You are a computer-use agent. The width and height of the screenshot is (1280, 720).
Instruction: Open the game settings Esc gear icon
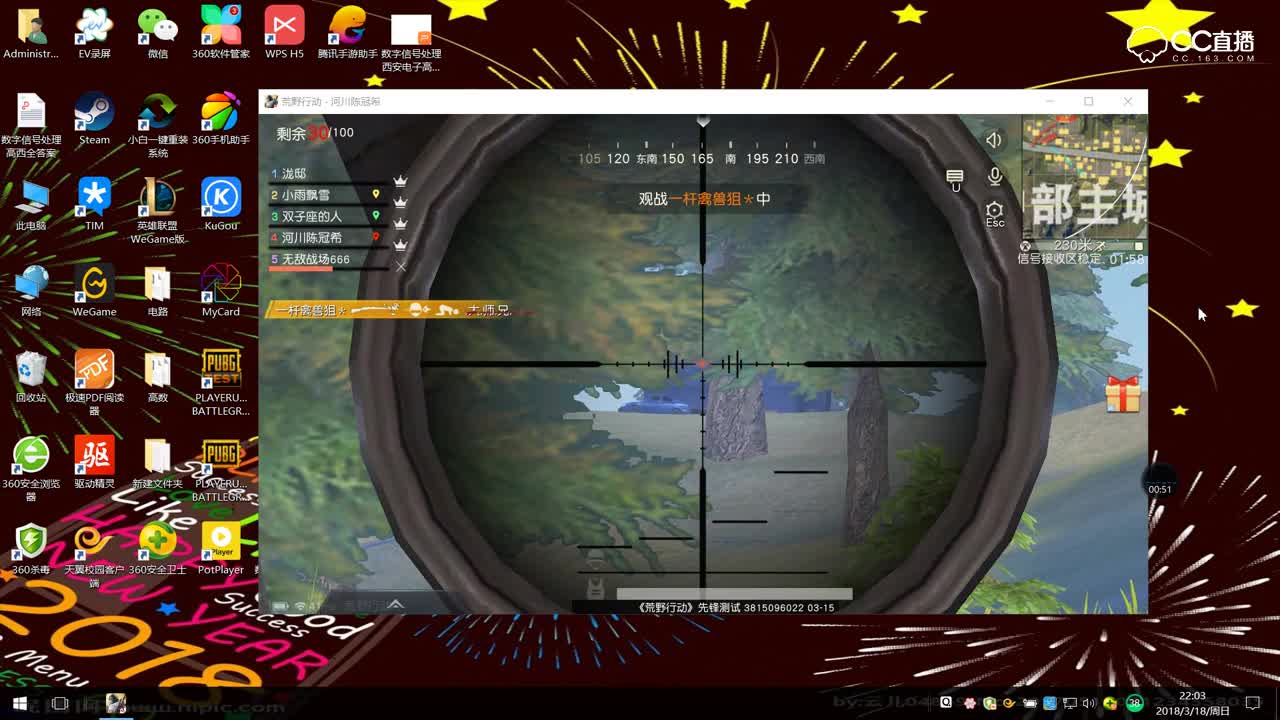click(x=994, y=214)
